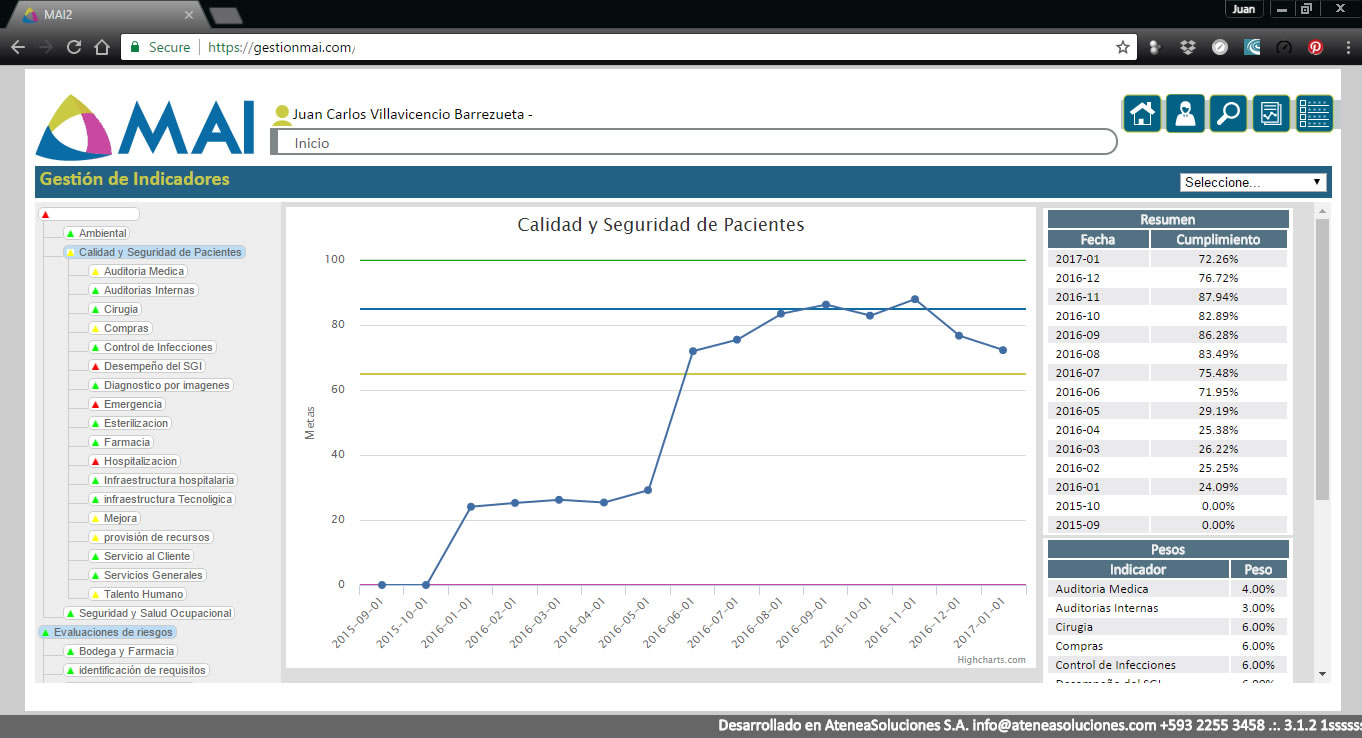Open the Seleccione... dropdown
Screen dimensions: 1362x738
click(x=1254, y=182)
